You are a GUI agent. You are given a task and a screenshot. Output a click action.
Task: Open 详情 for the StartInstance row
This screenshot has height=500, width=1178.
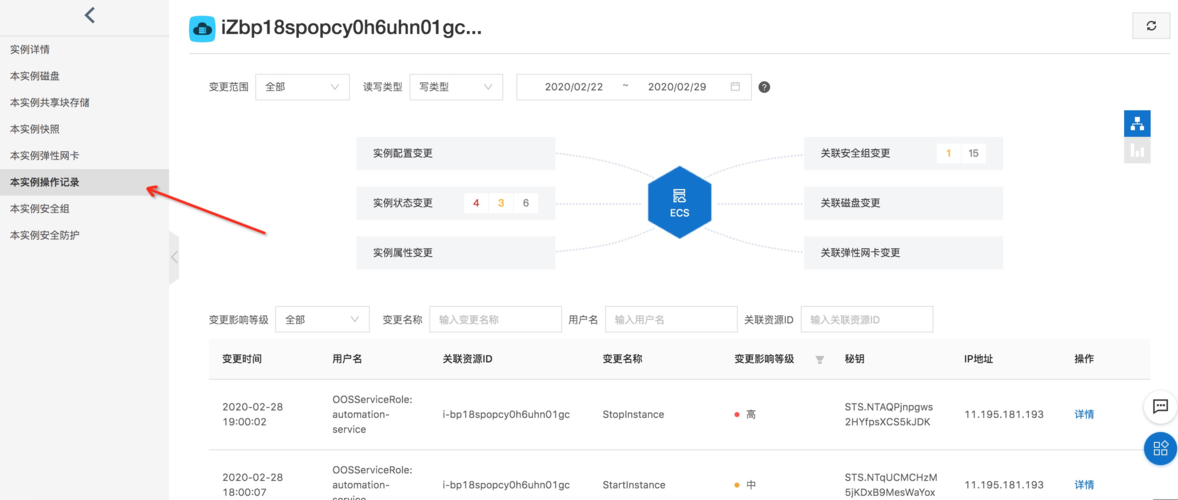click(x=1084, y=485)
